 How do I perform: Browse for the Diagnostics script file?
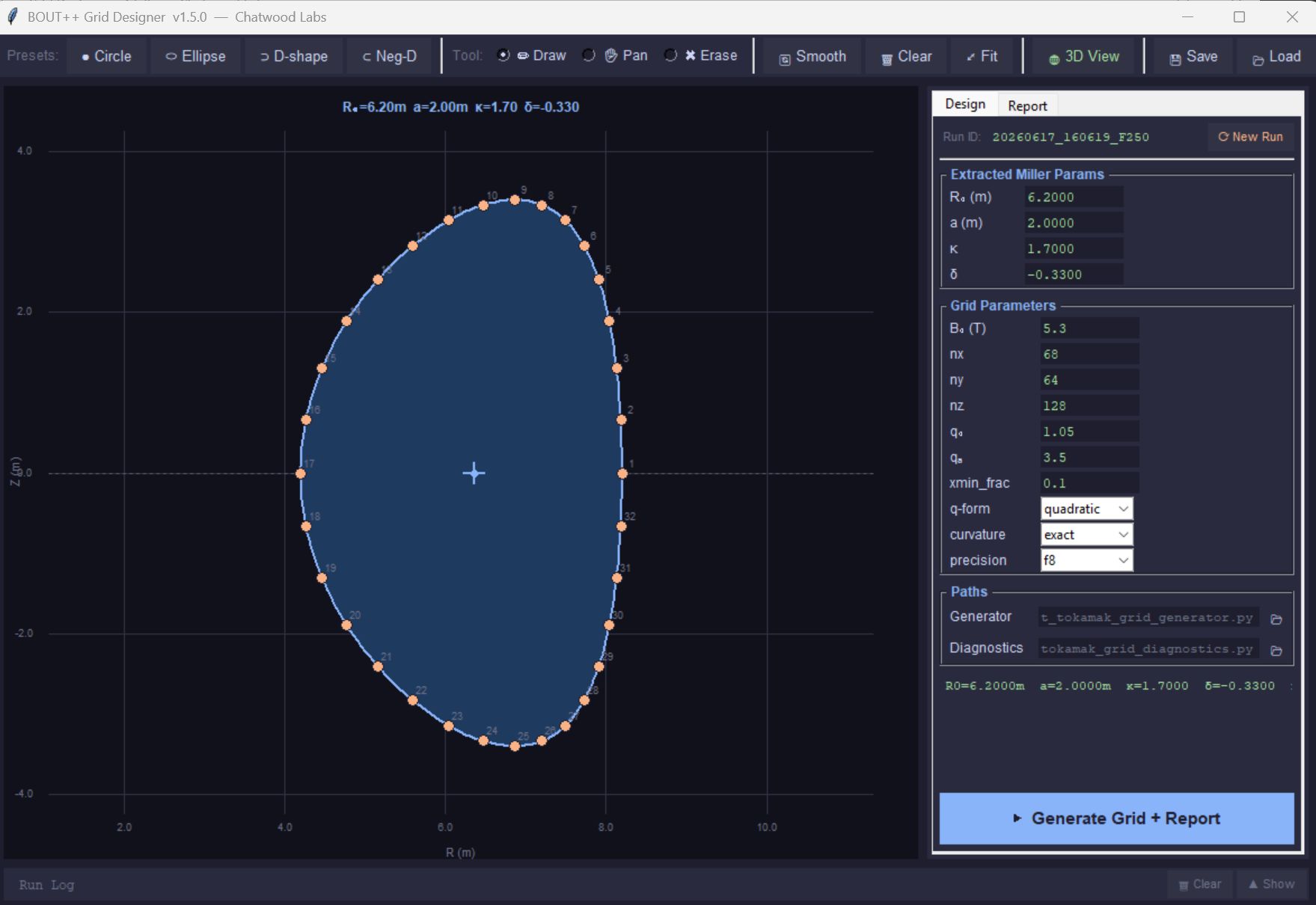click(1276, 650)
